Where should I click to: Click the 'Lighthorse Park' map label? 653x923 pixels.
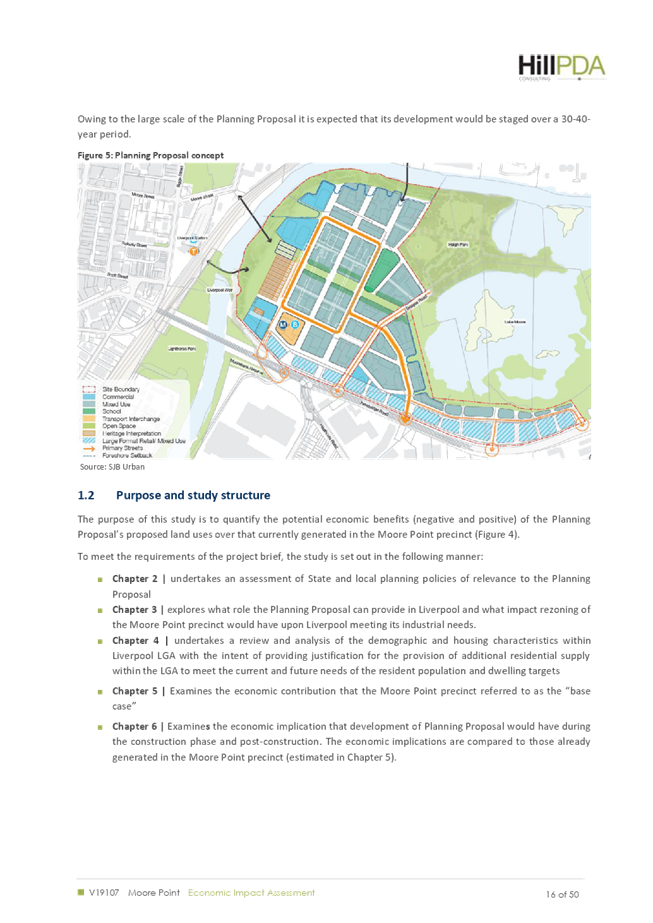[182, 349]
